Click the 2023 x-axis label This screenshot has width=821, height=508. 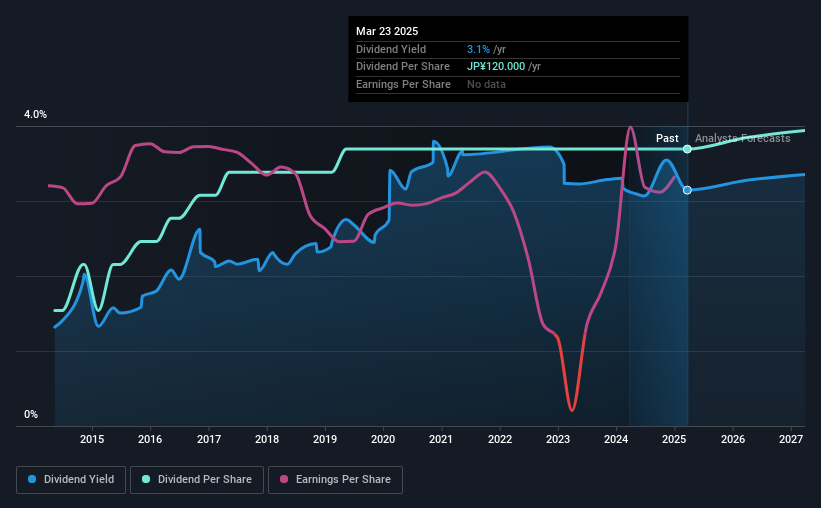[x=558, y=439]
